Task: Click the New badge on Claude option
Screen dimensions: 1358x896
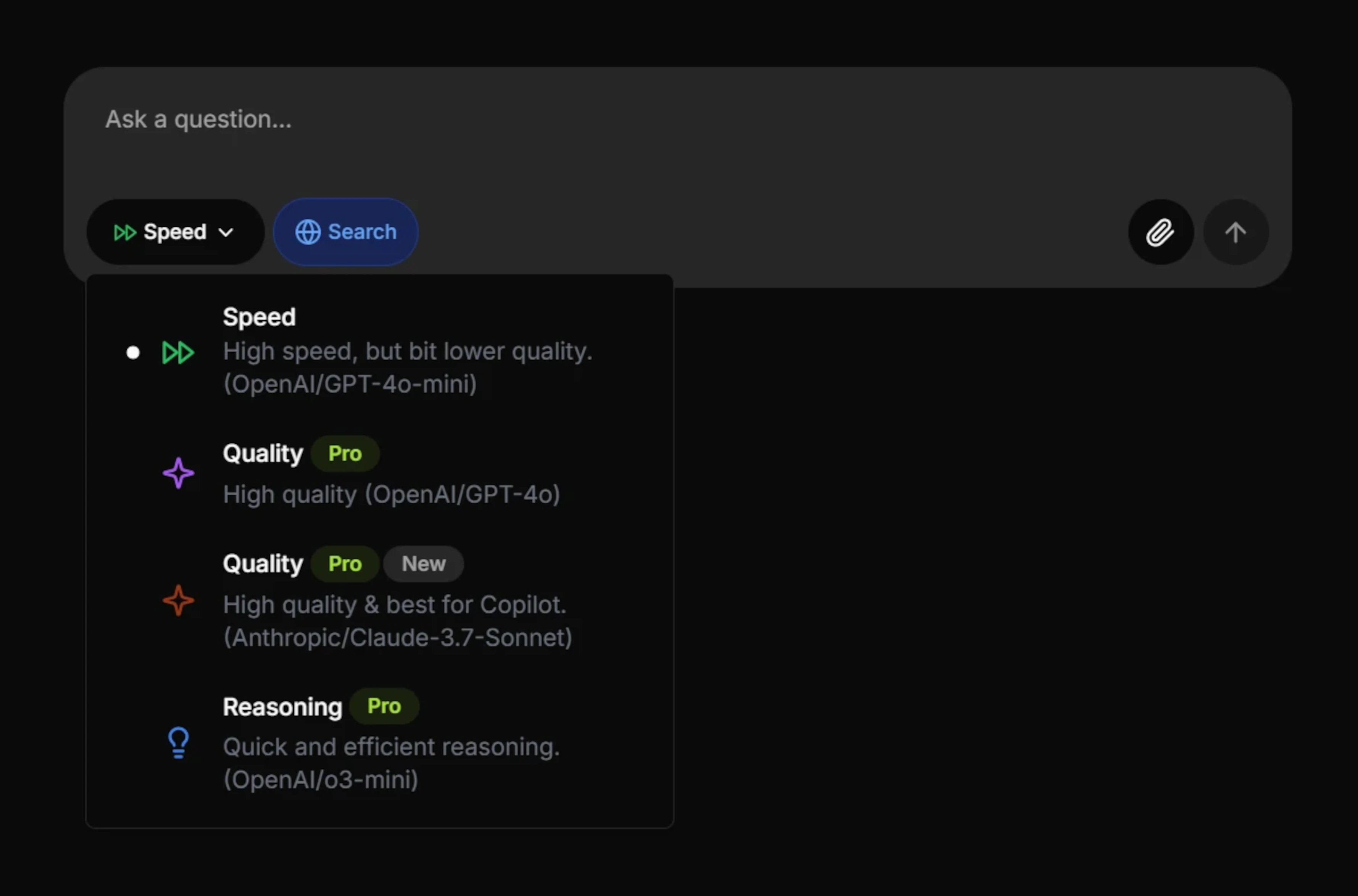Action: pyautogui.click(x=423, y=564)
